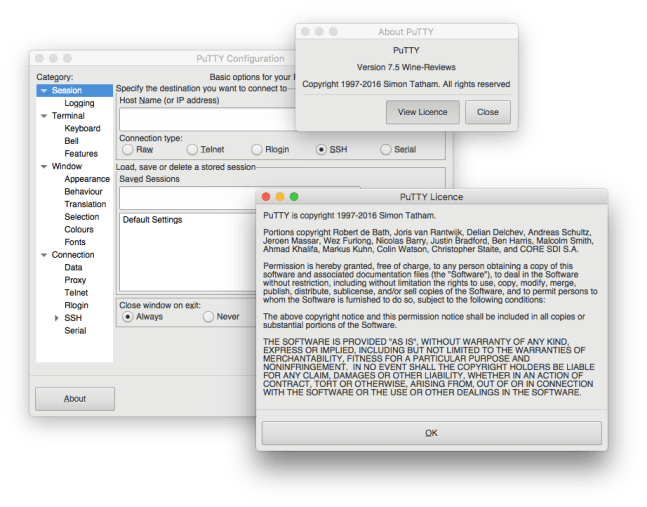
Task: Open Colours settings
Action: (x=79, y=229)
